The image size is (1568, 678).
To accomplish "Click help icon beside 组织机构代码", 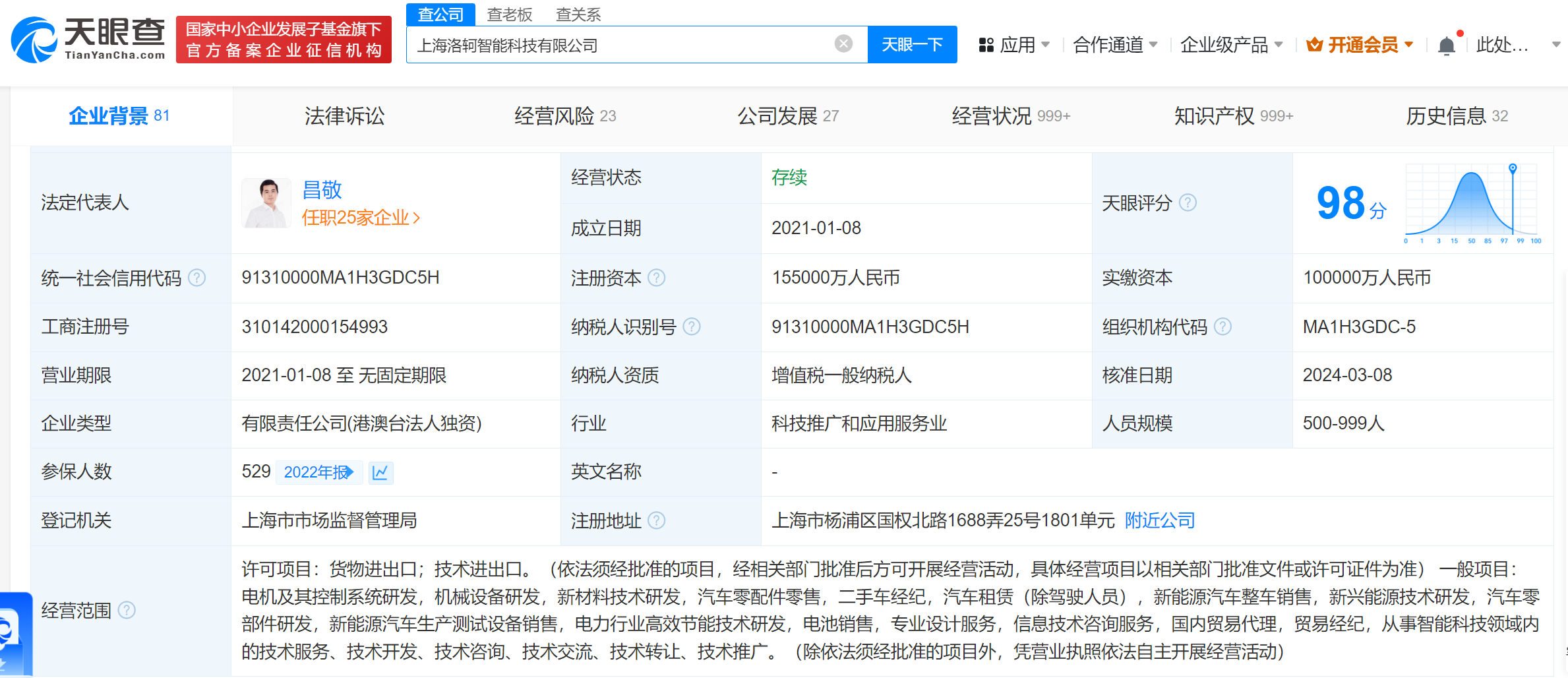I will pos(1222,326).
